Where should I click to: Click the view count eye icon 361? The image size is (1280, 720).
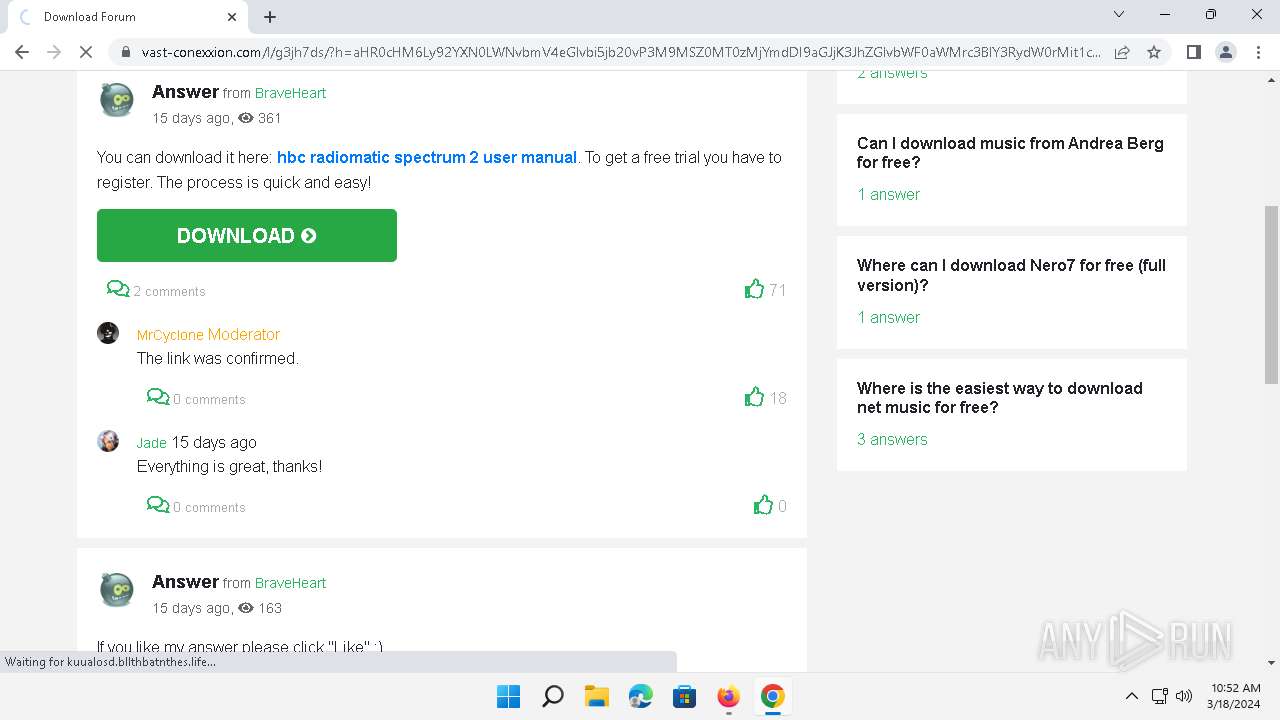(x=246, y=118)
